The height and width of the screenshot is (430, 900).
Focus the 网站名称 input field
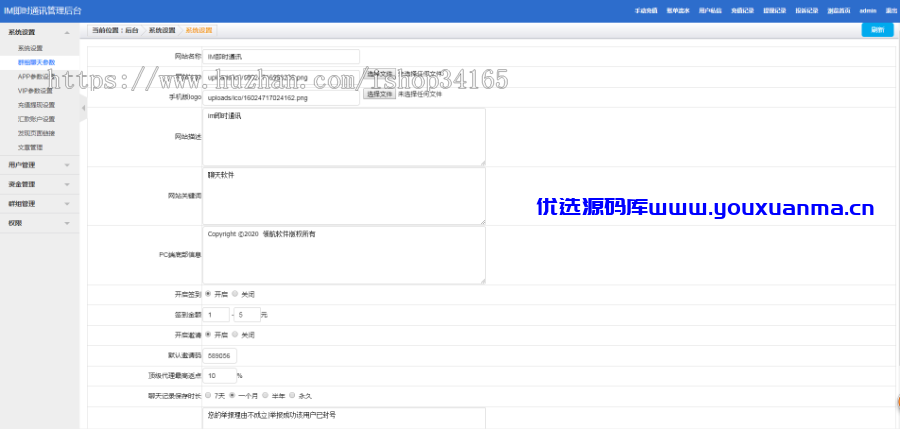281,56
